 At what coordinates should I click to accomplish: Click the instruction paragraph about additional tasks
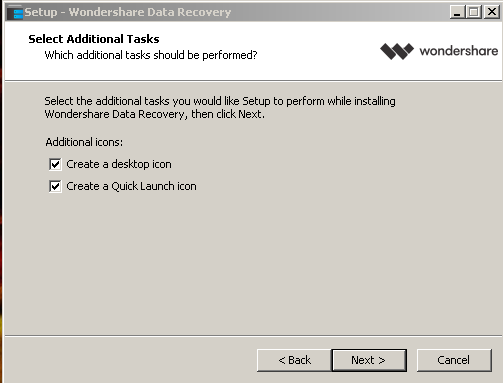pyautogui.click(x=220, y=108)
